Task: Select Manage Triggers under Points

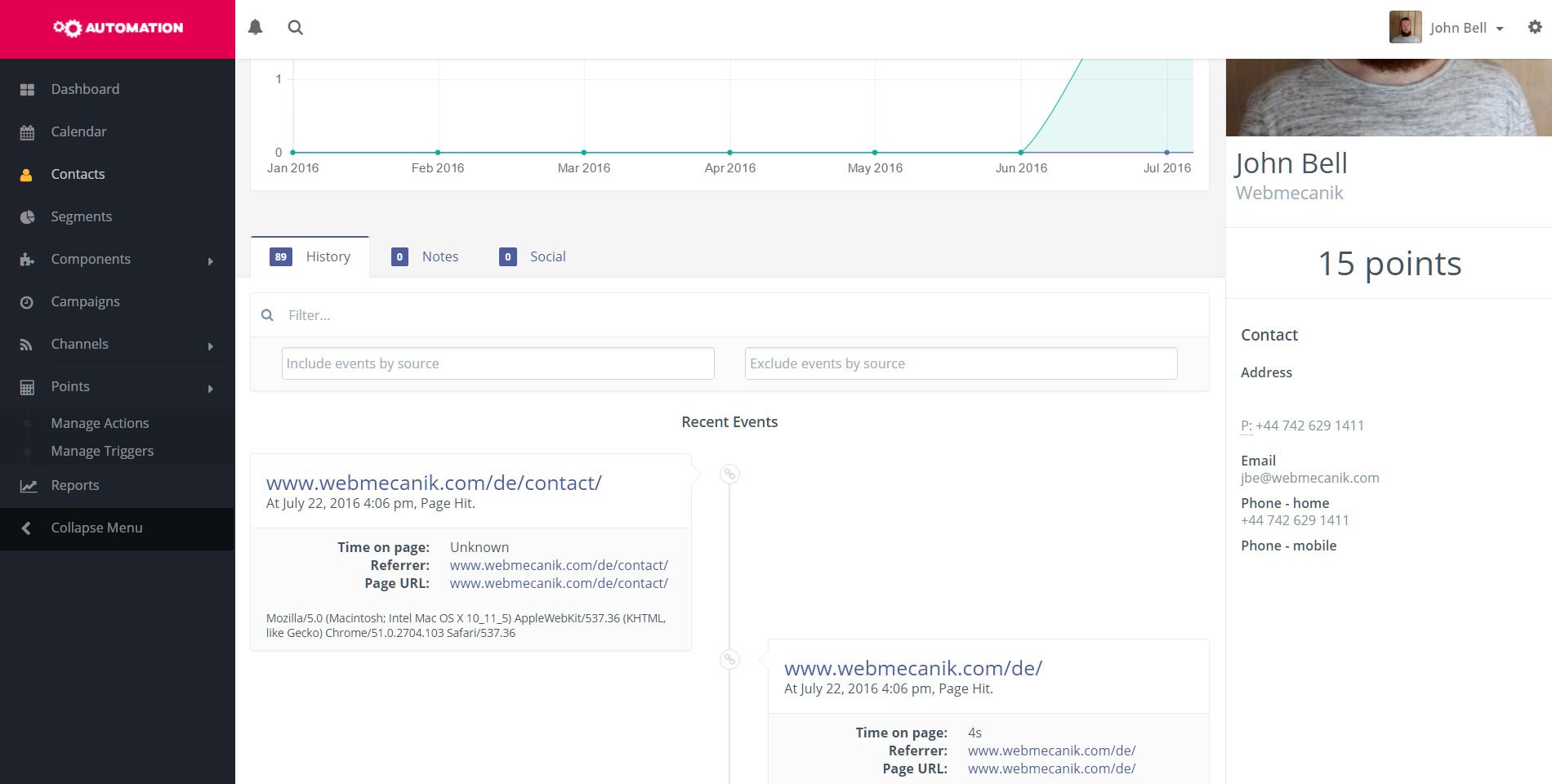Action: (102, 451)
